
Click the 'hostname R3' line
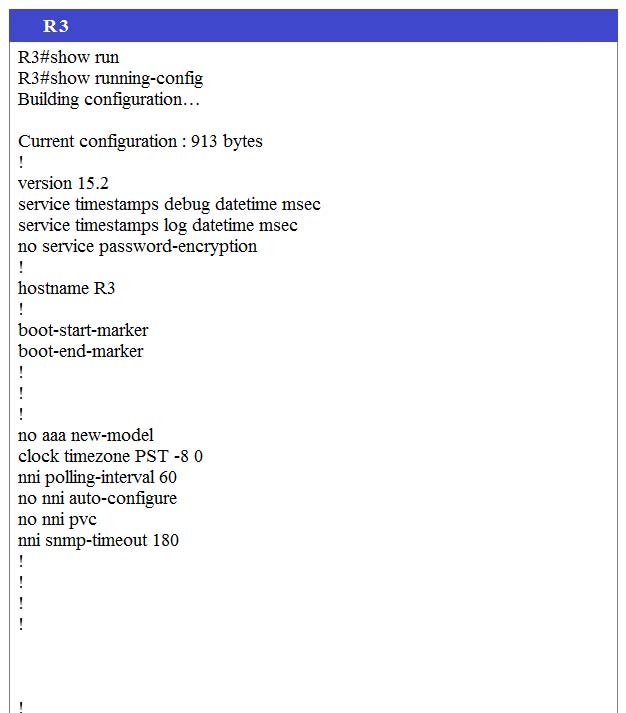[66, 288]
